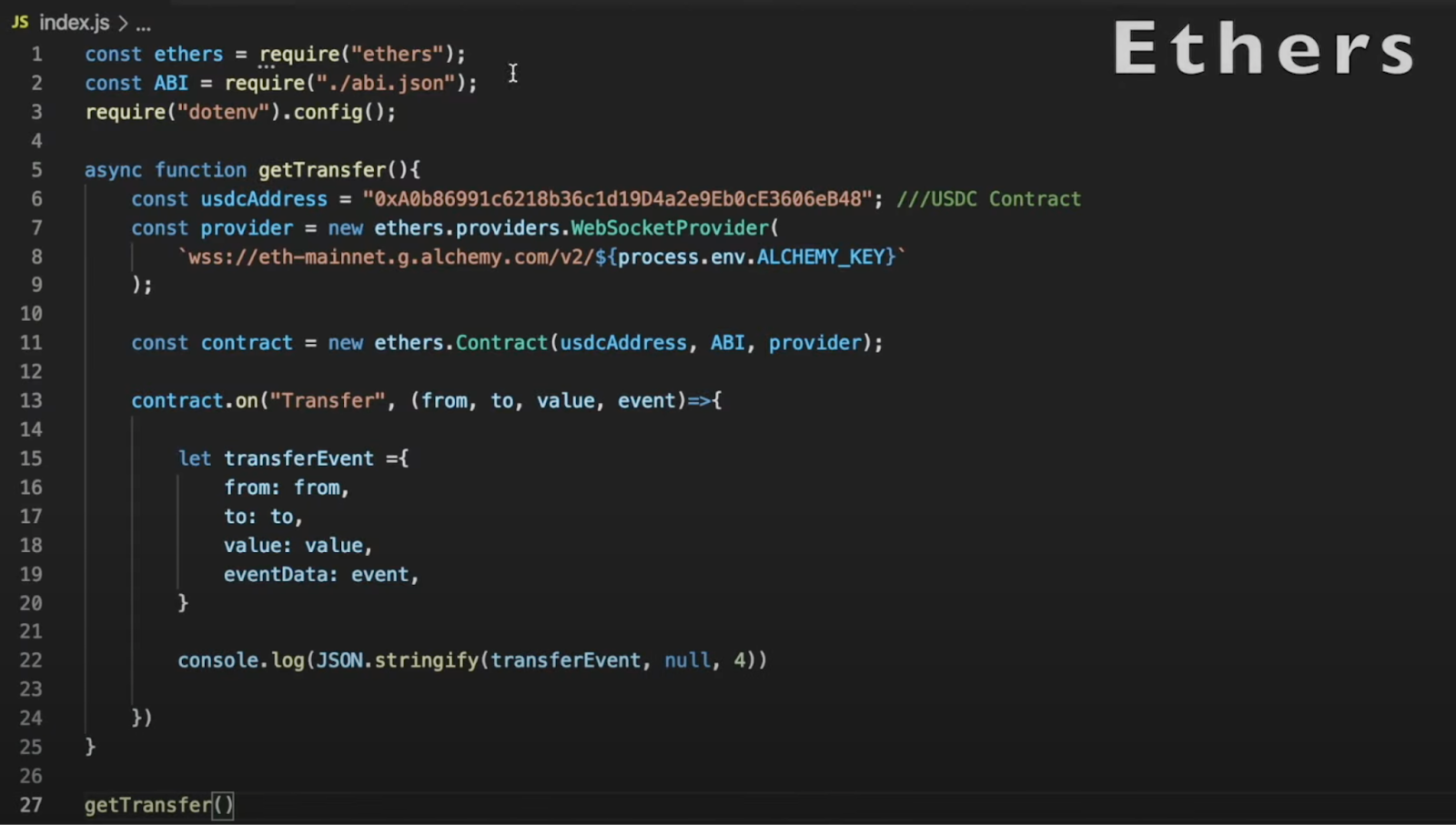
Task: Click the getTransfer function name on line 5
Action: coord(322,170)
